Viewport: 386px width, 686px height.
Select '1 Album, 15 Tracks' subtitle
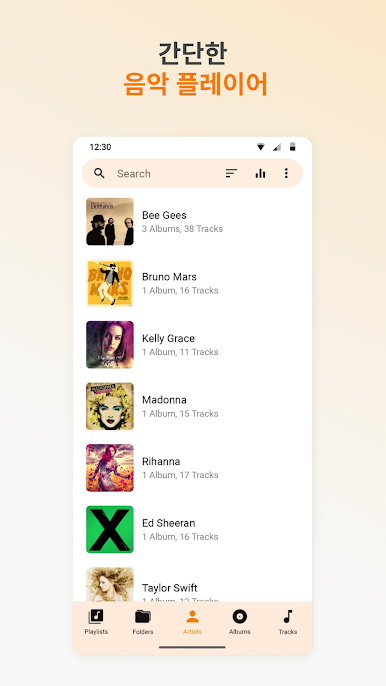point(180,414)
